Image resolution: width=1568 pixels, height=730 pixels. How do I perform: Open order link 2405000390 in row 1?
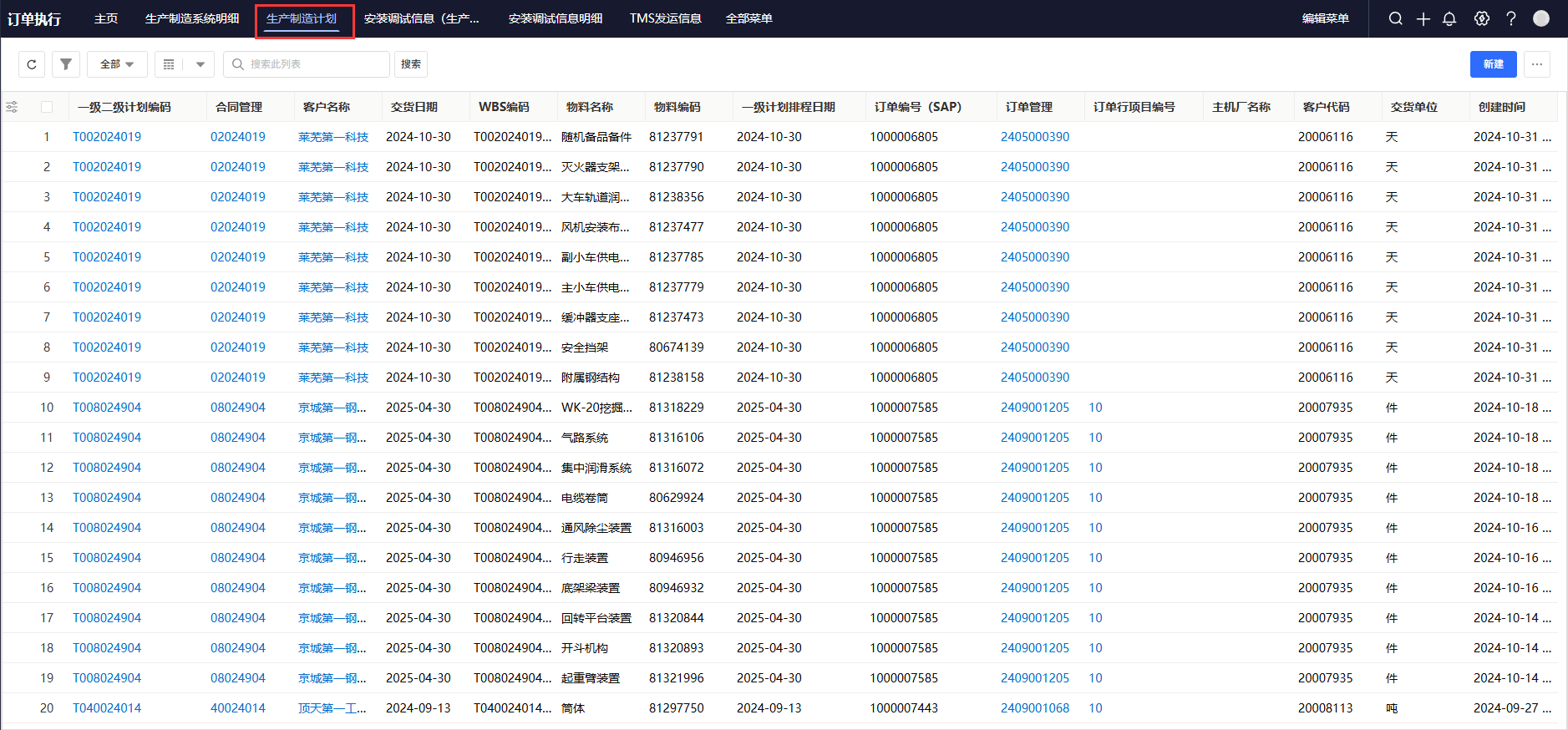[x=1034, y=137]
